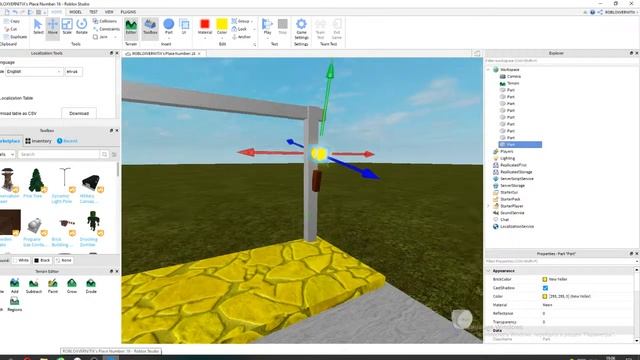Collapse the Appearance properties section
640x360 pixels.
coord(489,271)
